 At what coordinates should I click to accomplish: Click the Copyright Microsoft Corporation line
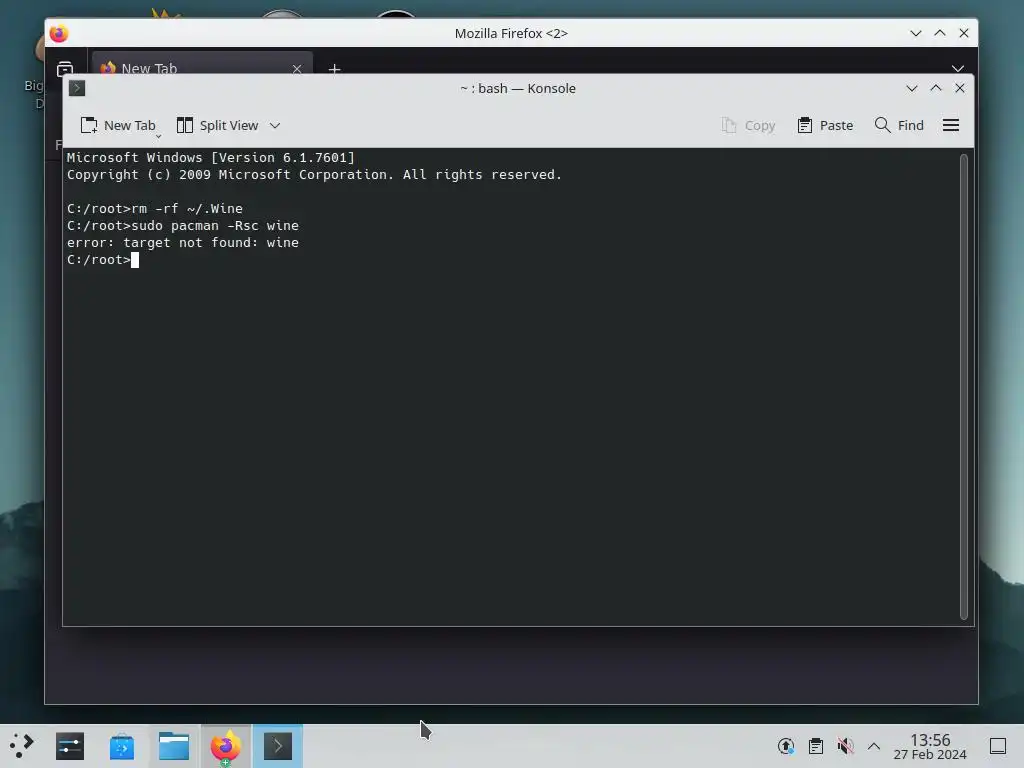point(314,174)
